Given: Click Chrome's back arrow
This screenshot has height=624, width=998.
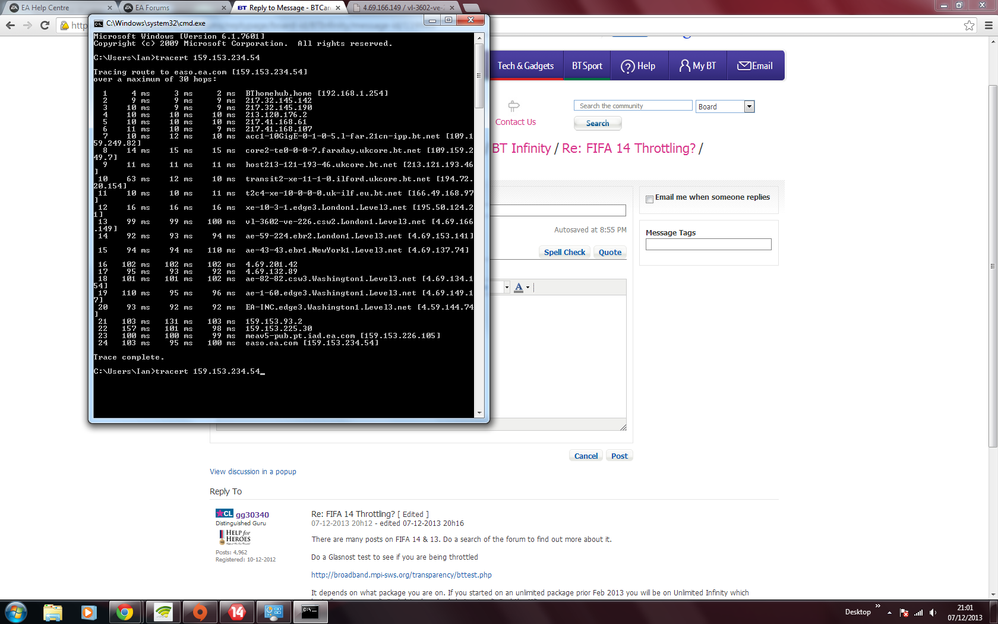Looking at the screenshot, I should click(10, 25).
